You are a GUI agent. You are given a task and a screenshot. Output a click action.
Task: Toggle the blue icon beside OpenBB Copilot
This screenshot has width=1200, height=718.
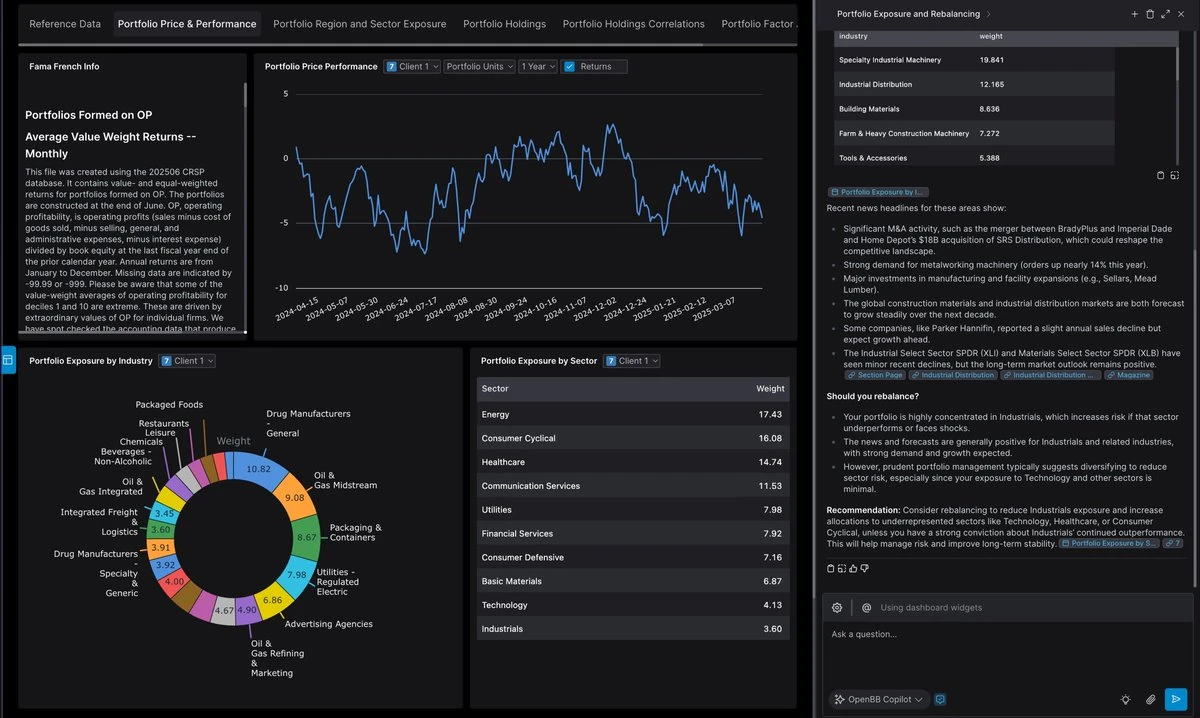coord(940,699)
